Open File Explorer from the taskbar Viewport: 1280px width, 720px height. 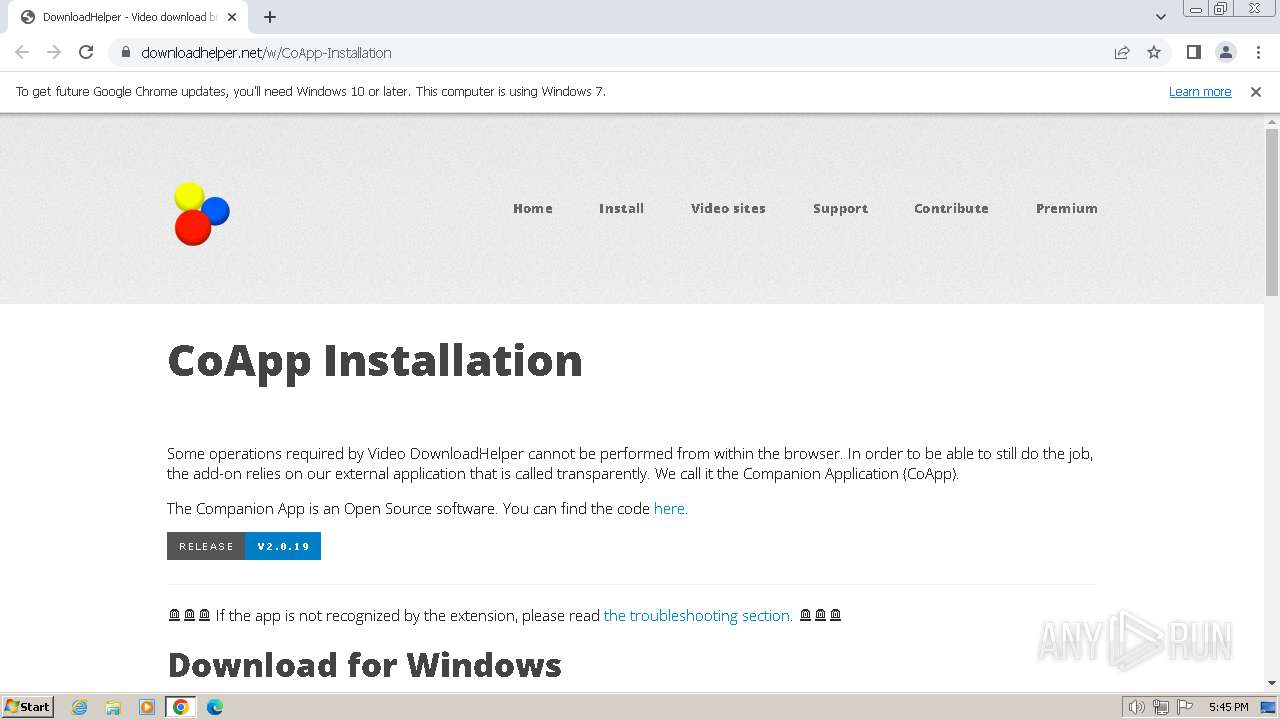pyautogui.click(x=113, y=707)
